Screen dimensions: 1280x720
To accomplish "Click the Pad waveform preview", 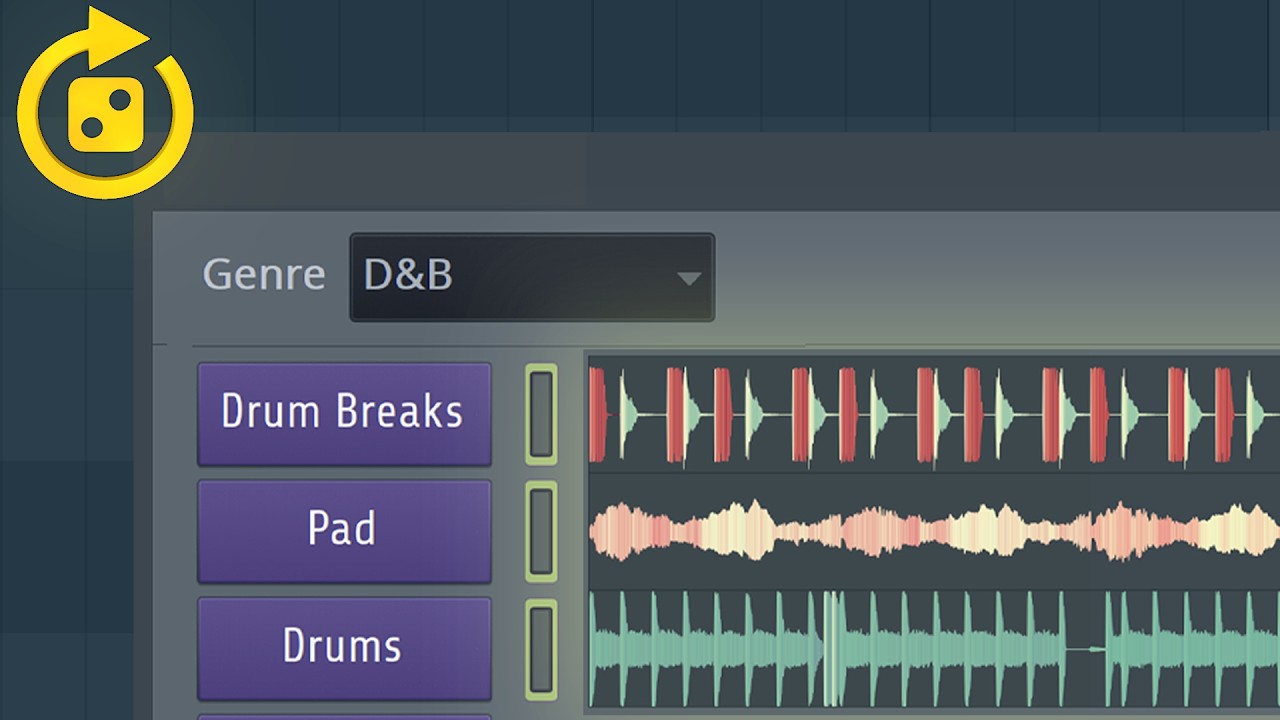I will point(934,531).
